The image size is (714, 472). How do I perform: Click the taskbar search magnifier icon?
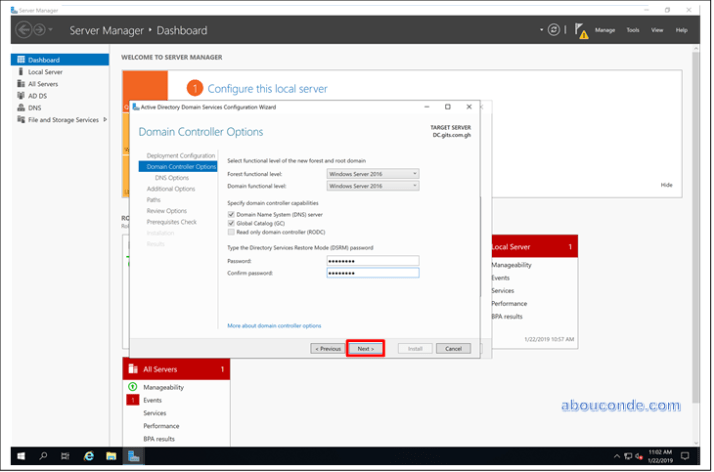(x=43, y=456)
